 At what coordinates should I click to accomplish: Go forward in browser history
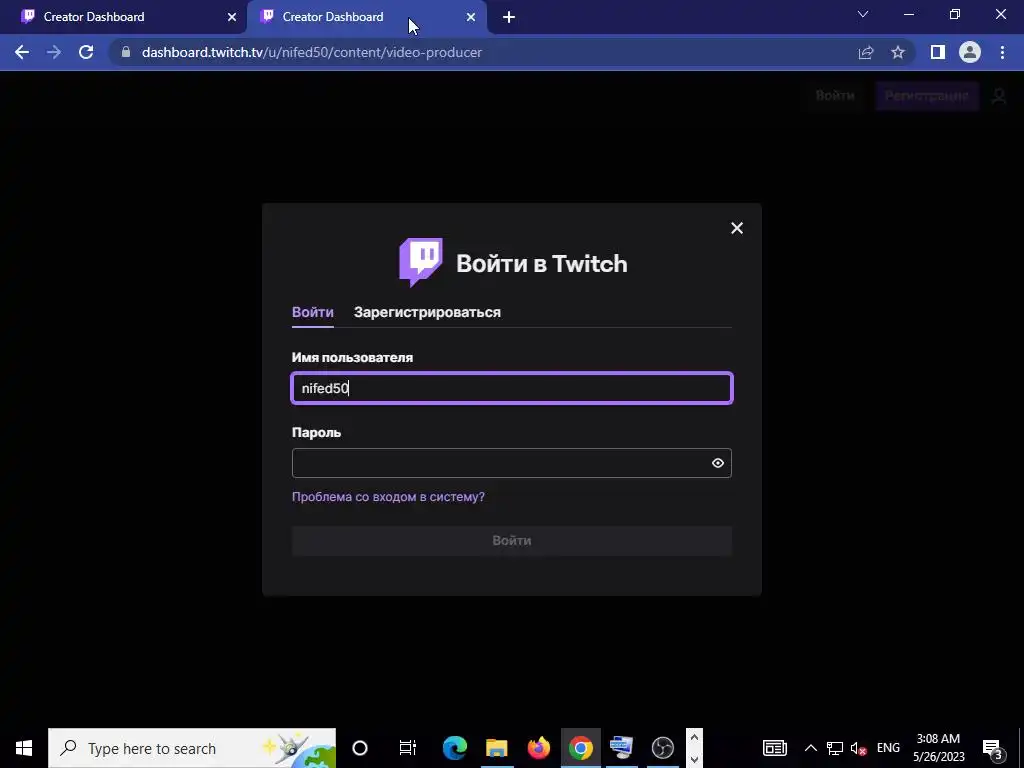(x=54, y=52)
